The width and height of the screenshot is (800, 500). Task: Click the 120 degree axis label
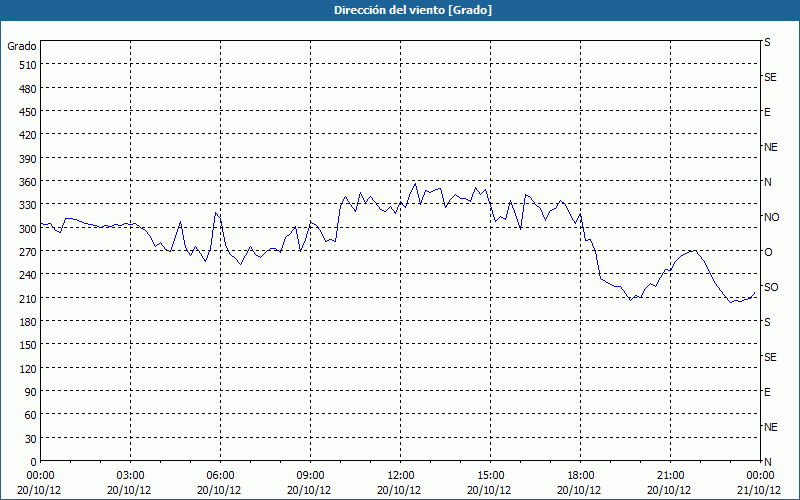point(28,368)
